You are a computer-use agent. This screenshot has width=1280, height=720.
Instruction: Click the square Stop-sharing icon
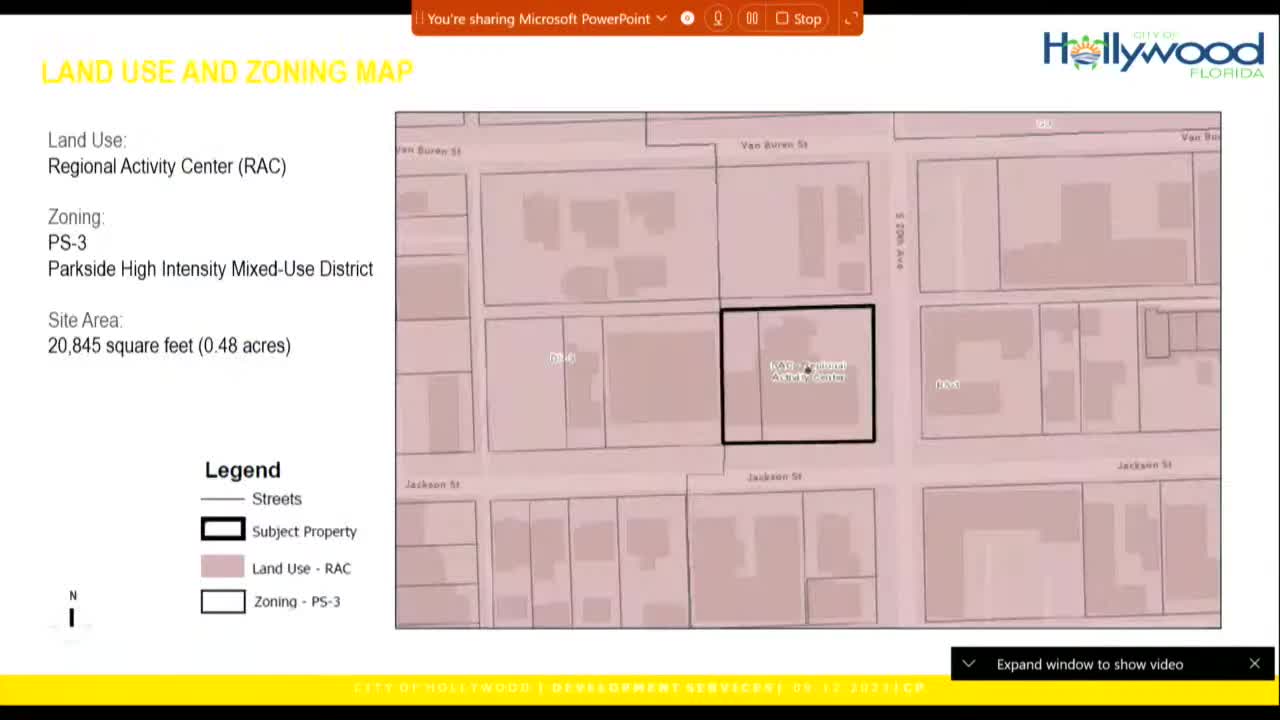pos(781,18)
